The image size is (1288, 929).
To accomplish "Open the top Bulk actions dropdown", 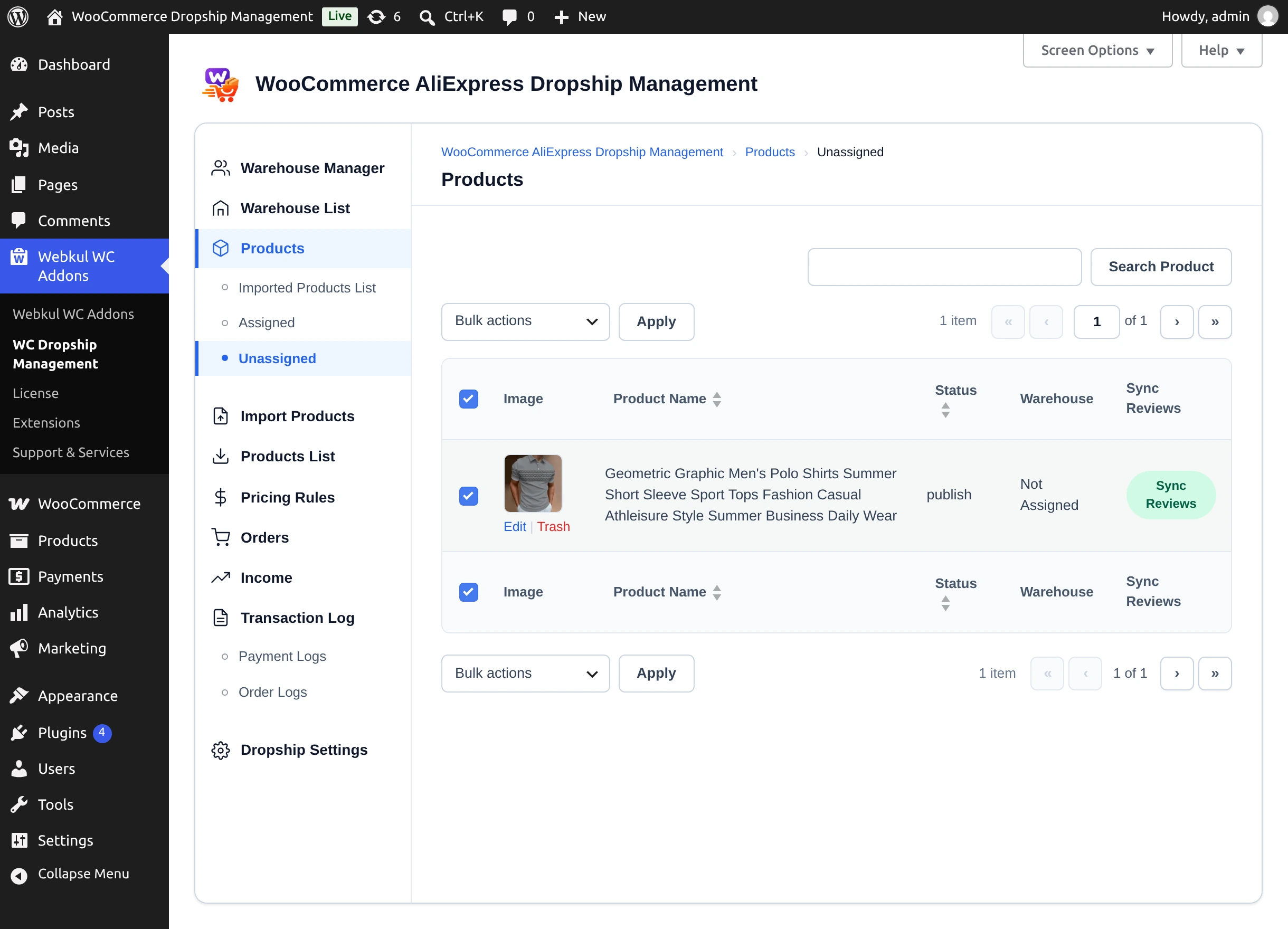I will [x=525, y=322].
